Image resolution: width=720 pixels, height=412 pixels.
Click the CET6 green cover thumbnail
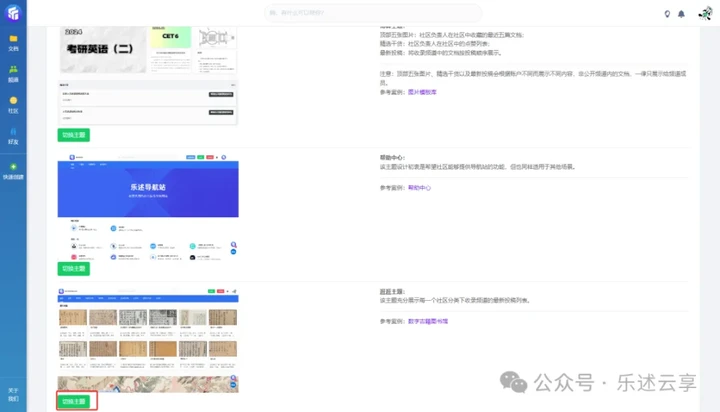tap(170, 37)
